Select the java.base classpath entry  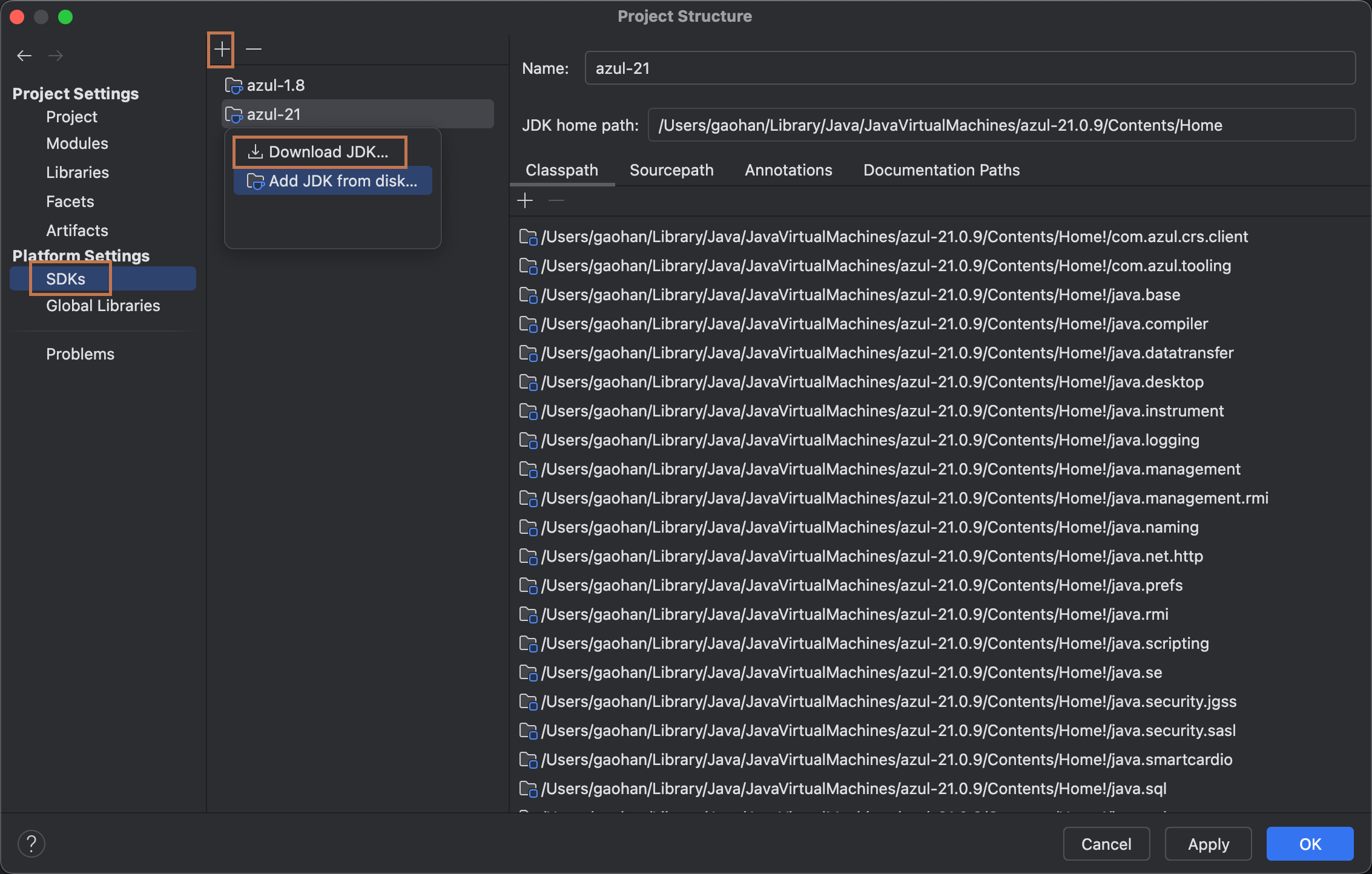click(860, 295)
